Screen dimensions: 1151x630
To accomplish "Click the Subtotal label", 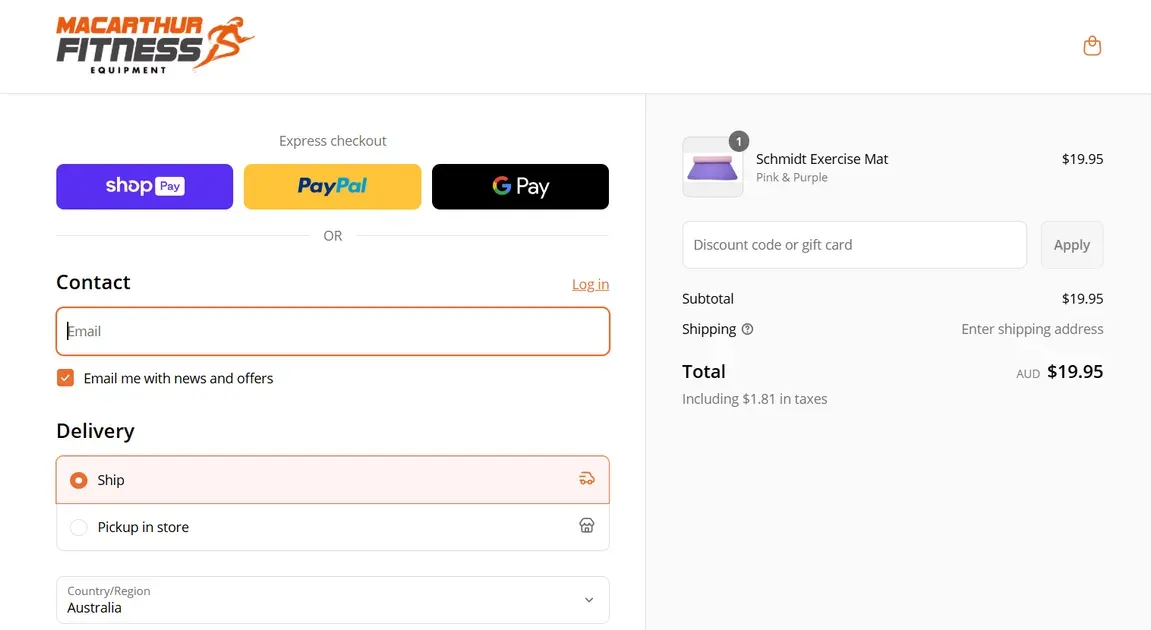I will point(708,299).
